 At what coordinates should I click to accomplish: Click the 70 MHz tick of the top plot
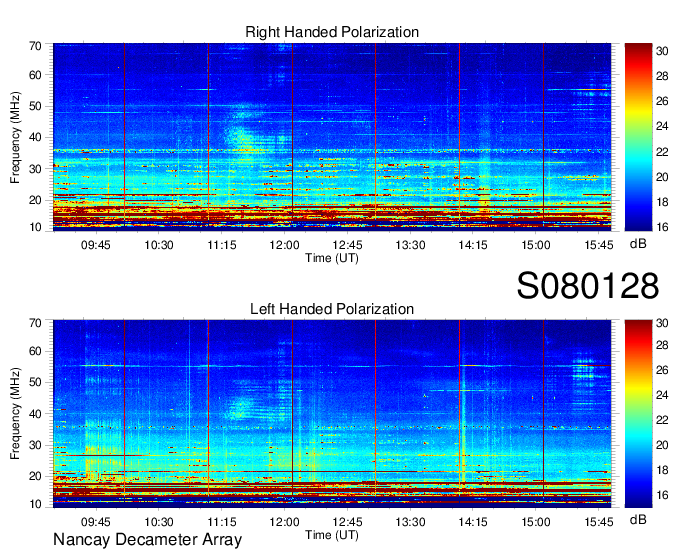(35, 46)
